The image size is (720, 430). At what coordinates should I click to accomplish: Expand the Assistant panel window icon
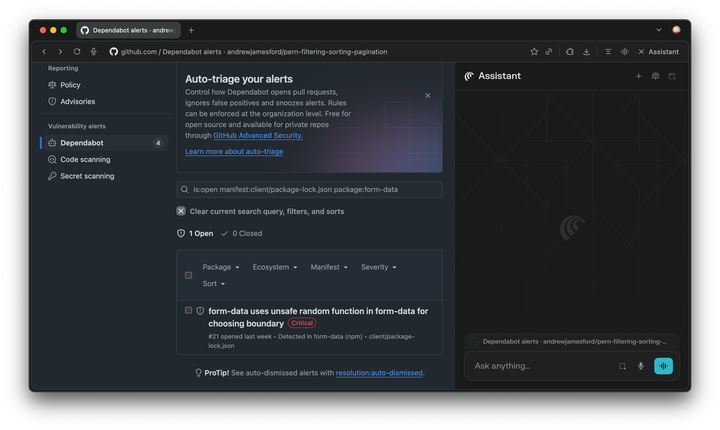tap(672, 76)
